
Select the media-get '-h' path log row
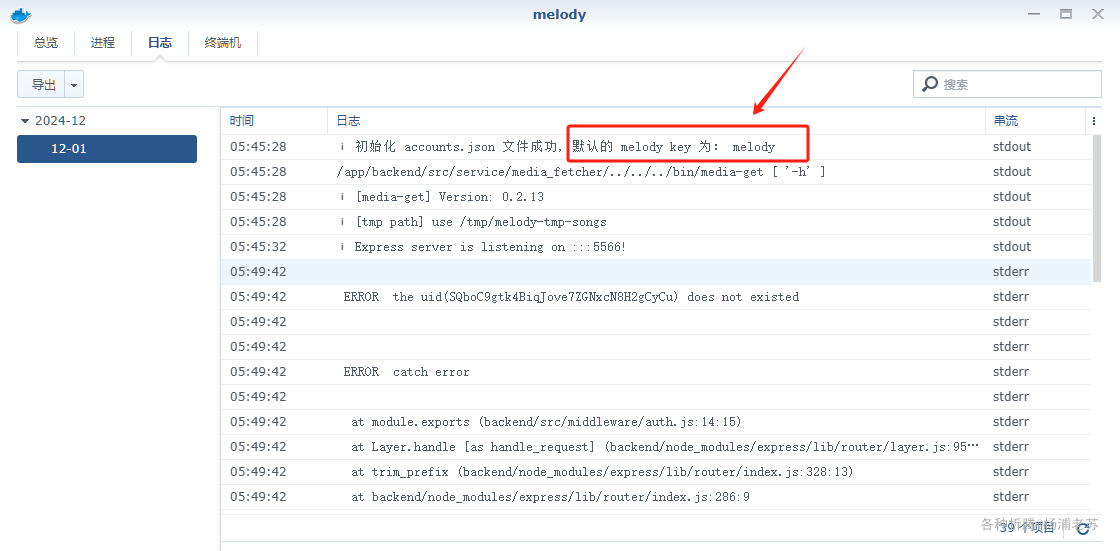(656, 172)
